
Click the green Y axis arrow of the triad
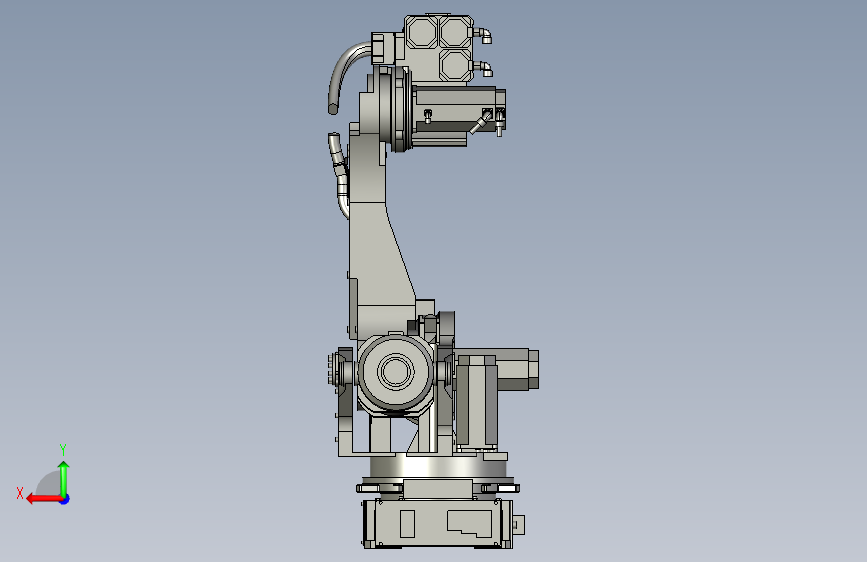pyautogui.click(x=64, y=478)
